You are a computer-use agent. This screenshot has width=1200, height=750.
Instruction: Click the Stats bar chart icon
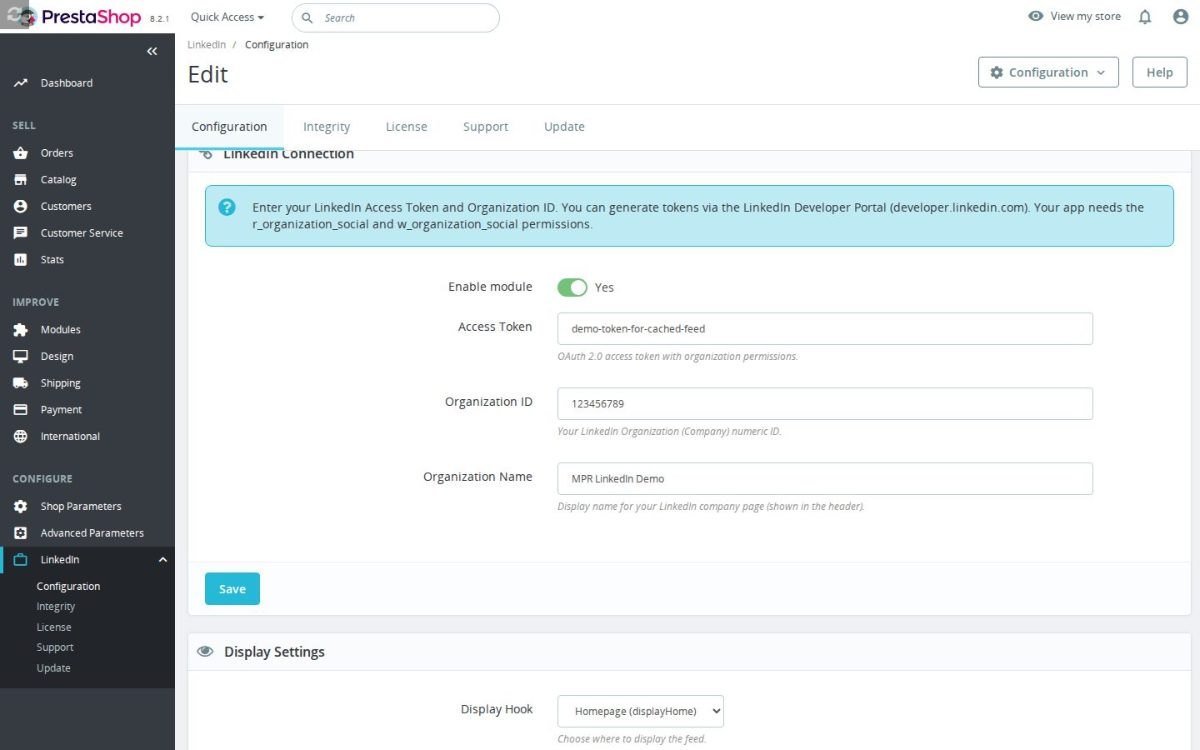20,260
